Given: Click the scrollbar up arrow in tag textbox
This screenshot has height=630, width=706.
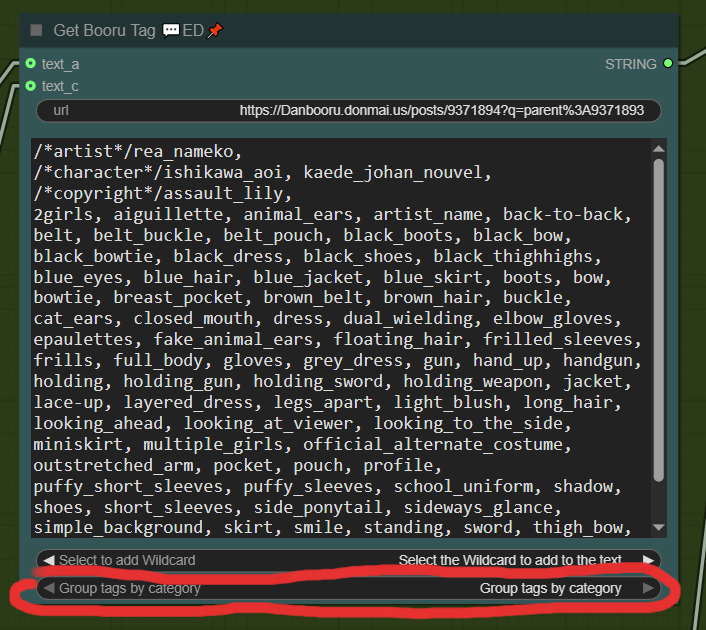Looking at the screenshot, I should pyautogui.click(x=659, y=149).
